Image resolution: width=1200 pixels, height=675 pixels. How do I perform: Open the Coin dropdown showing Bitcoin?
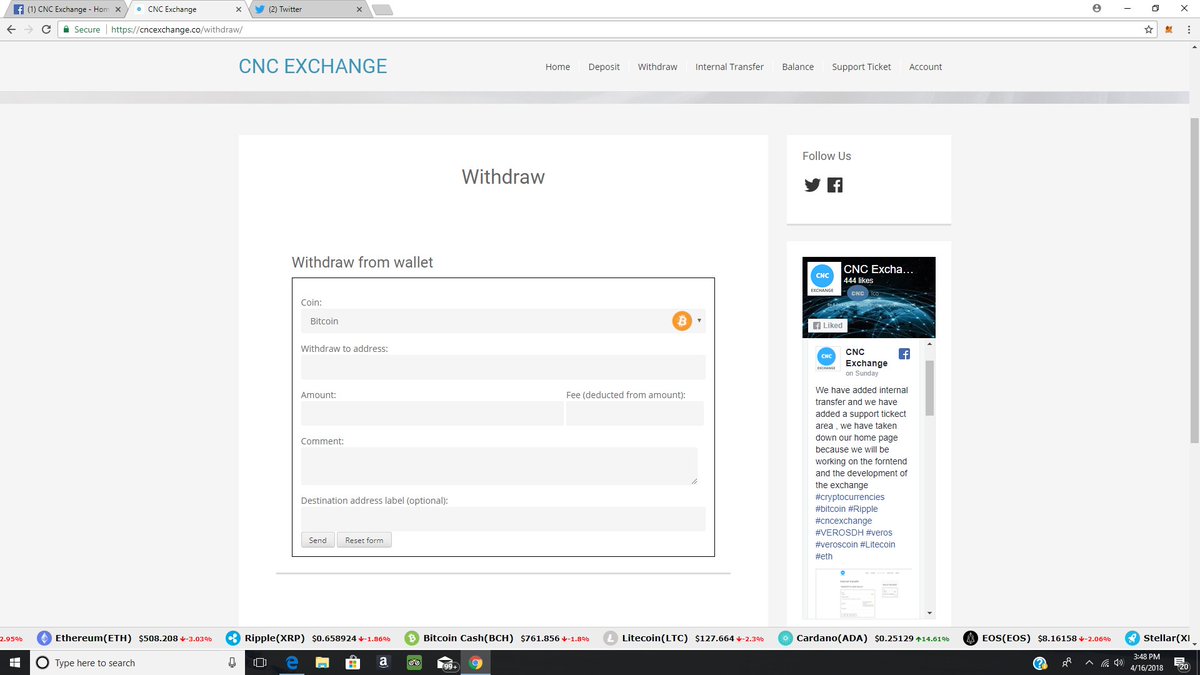503,321
